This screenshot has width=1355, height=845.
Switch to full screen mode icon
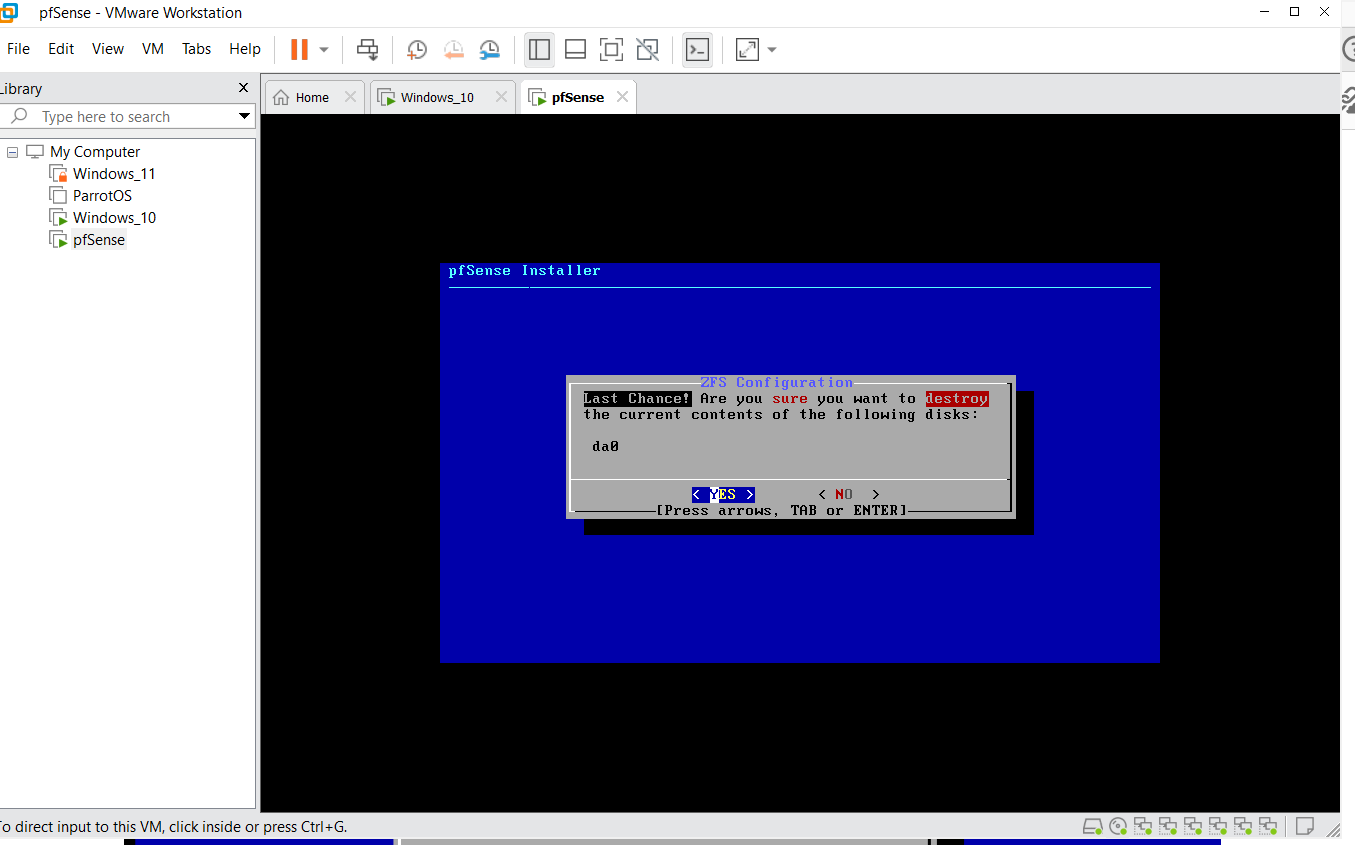coord(611,49)
